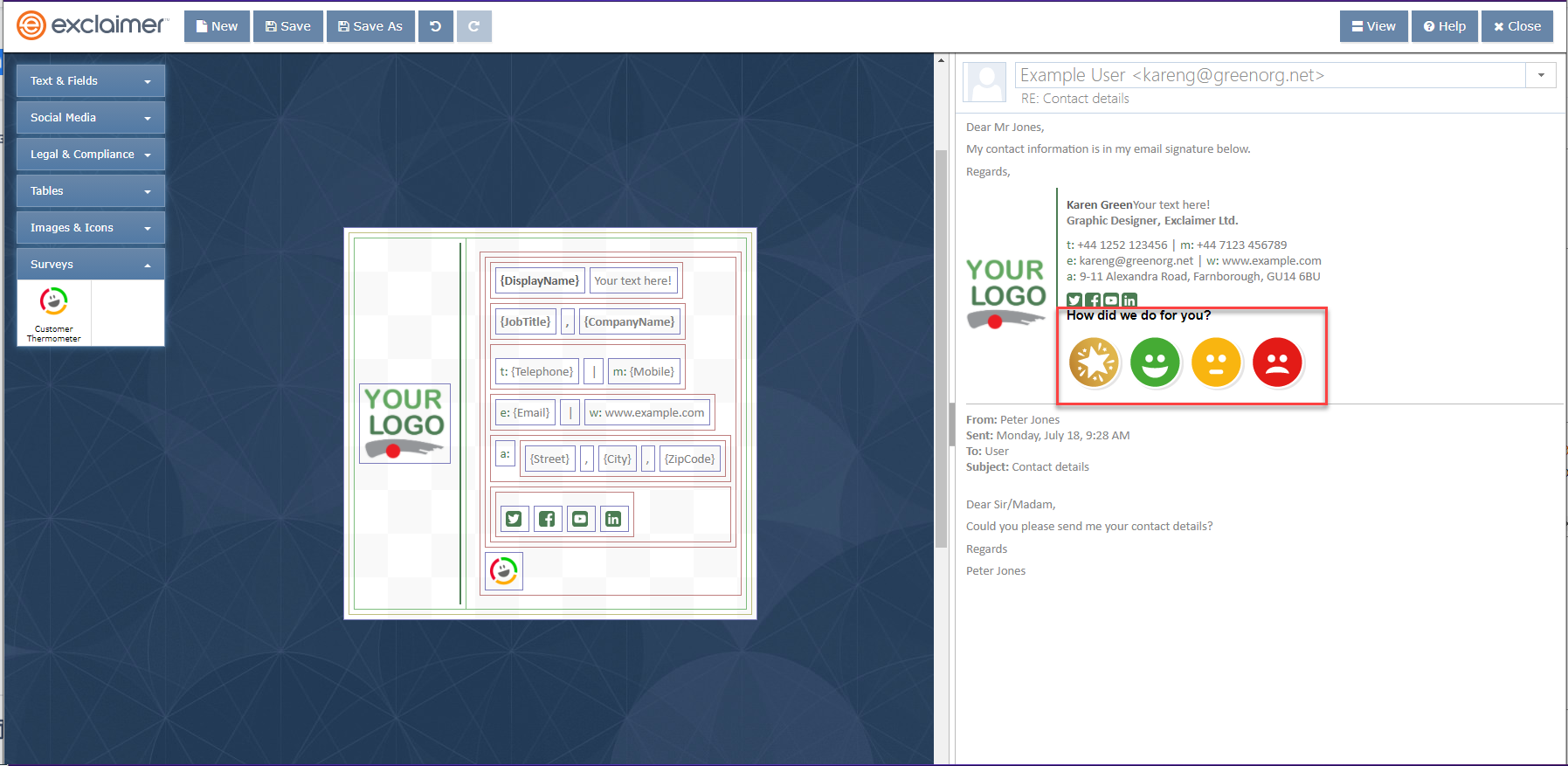Image resolution: width=1568 pixels, height=766 pixels.
Task: Click the Save As button
Action: (x=370, y=26)
